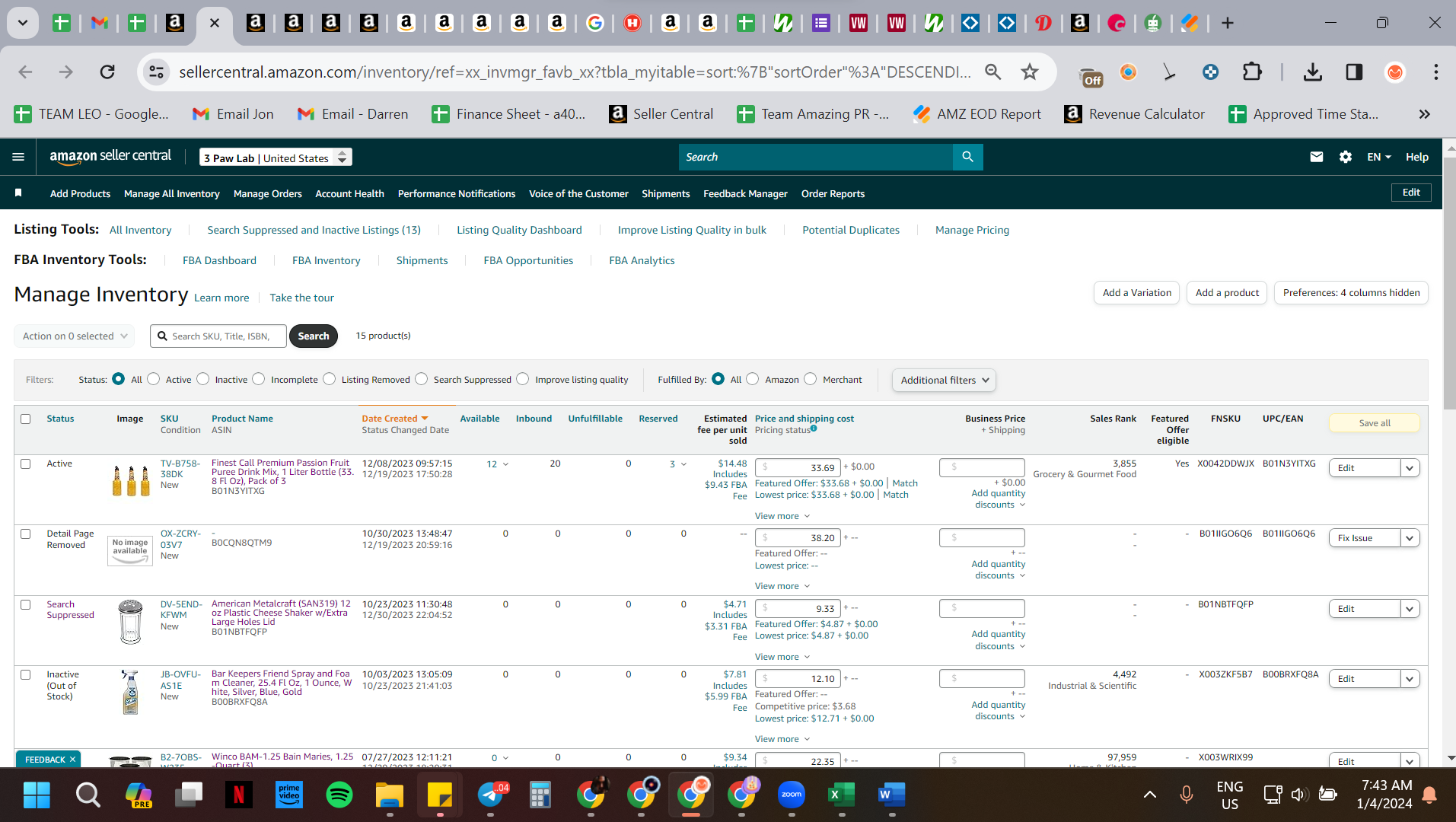The height and width of the screenshot is (822, 1456).
Task: Open the EN language dropdown
Action: (x=1379, y=157)
